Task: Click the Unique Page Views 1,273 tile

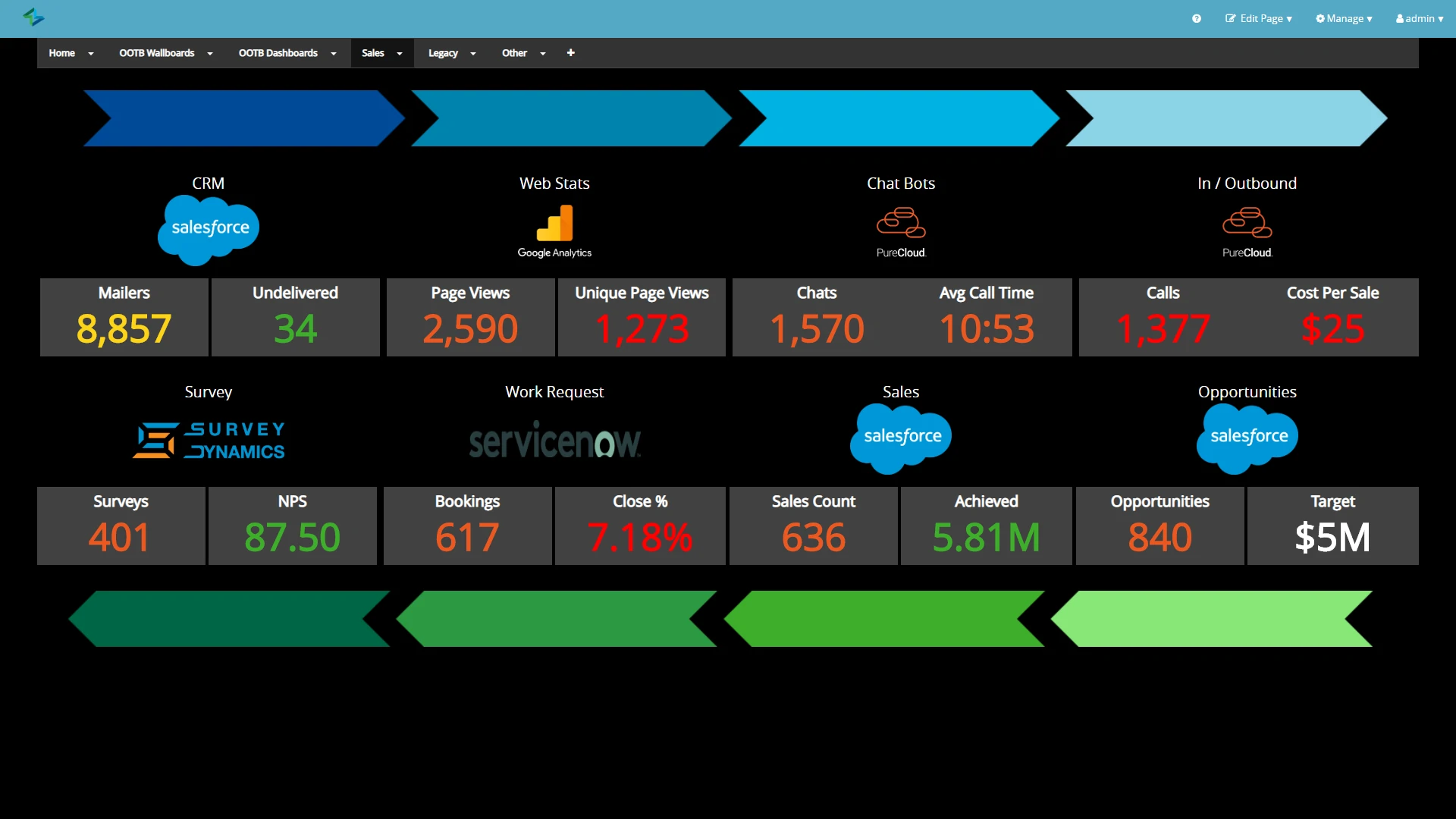Action: (x=642, y=317)
